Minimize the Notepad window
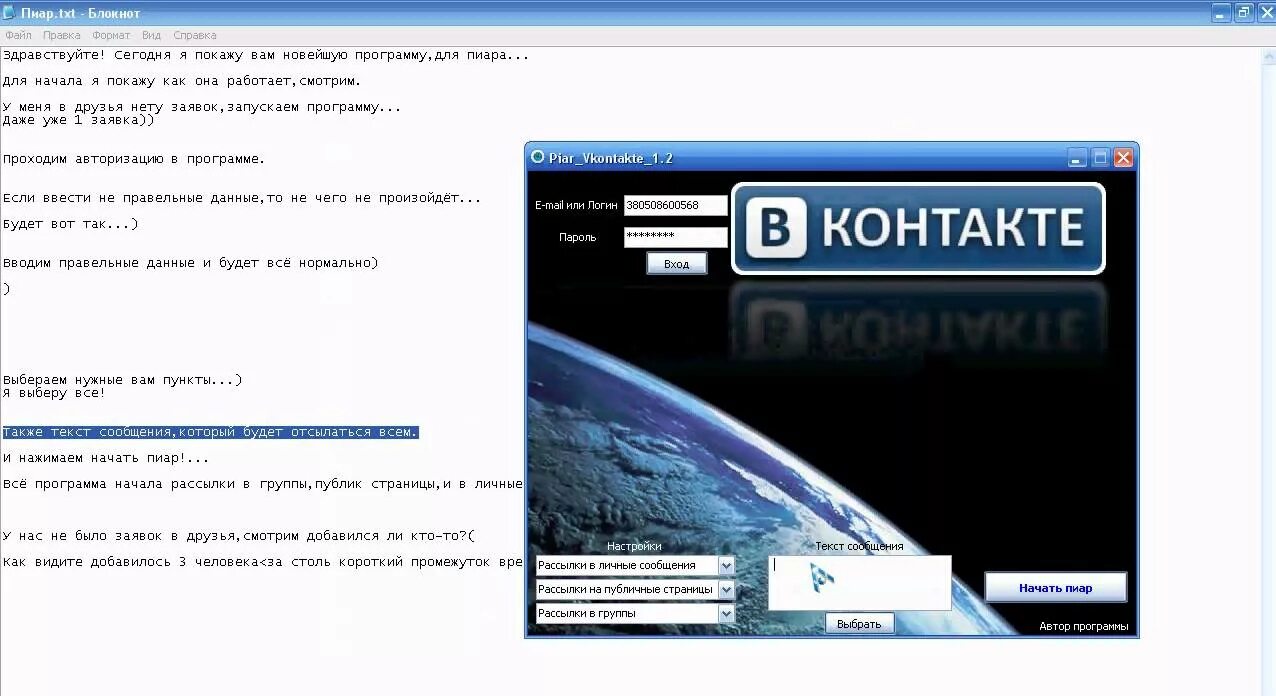This screenshot has width=1276, height=696. 1221,13
